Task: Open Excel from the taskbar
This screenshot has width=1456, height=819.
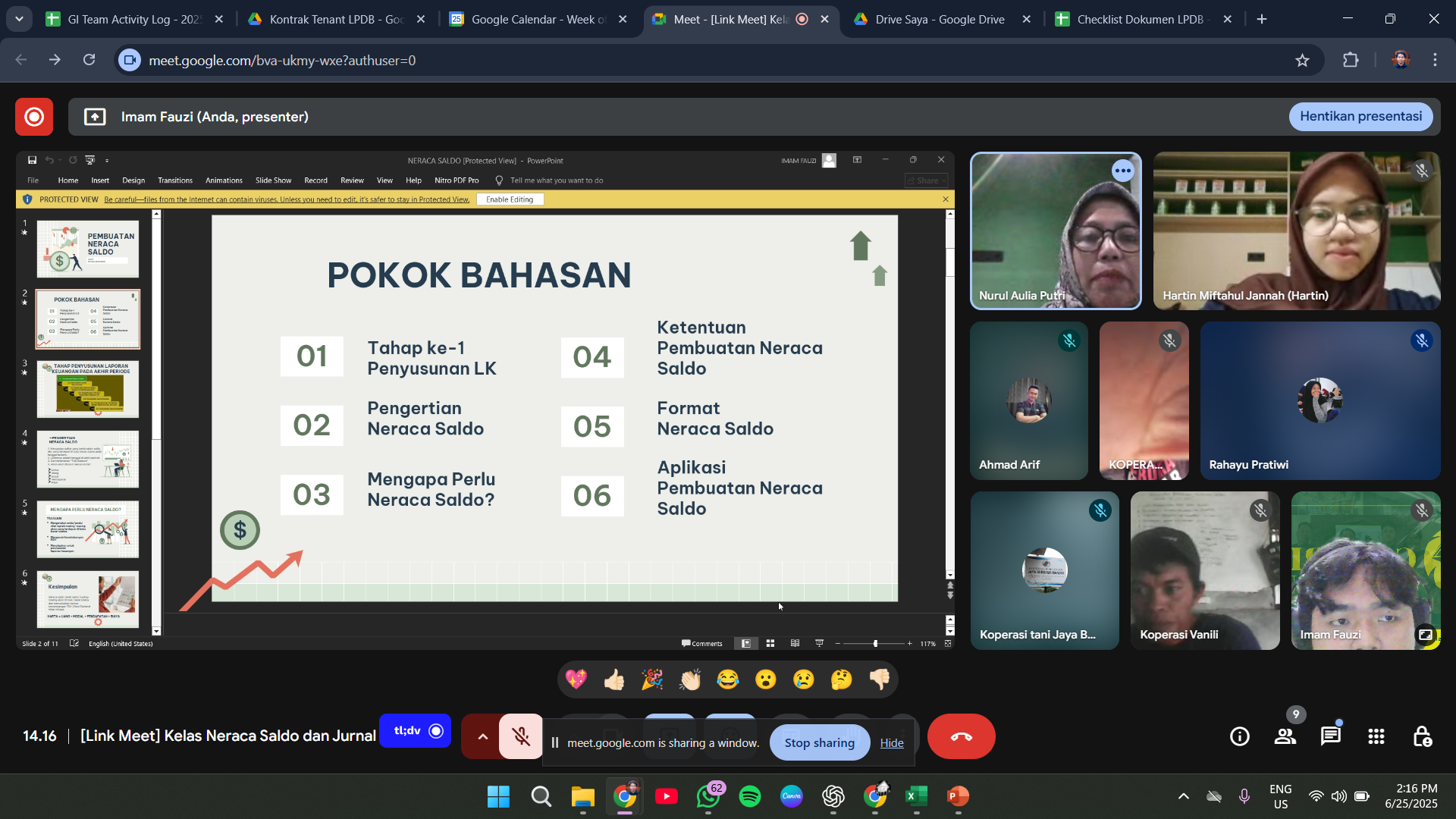Action: pos(916,796)
